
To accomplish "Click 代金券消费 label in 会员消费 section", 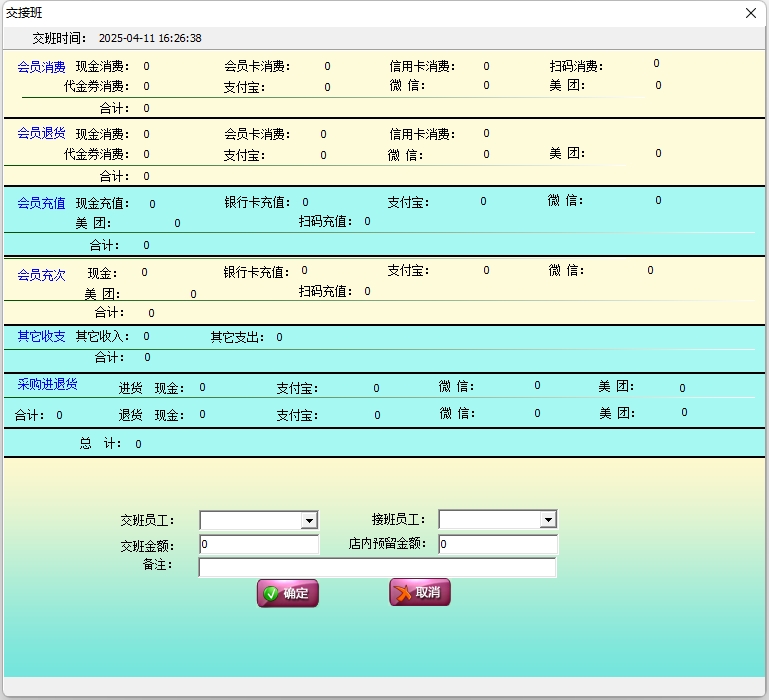I will click(96, 86).
